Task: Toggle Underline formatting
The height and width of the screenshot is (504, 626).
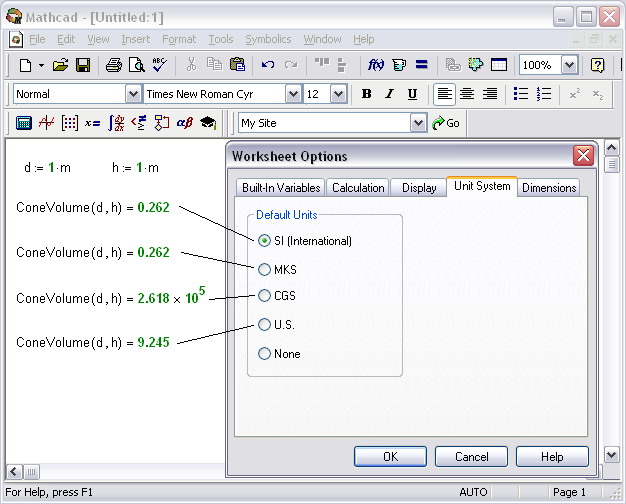Action: [412, 94]
